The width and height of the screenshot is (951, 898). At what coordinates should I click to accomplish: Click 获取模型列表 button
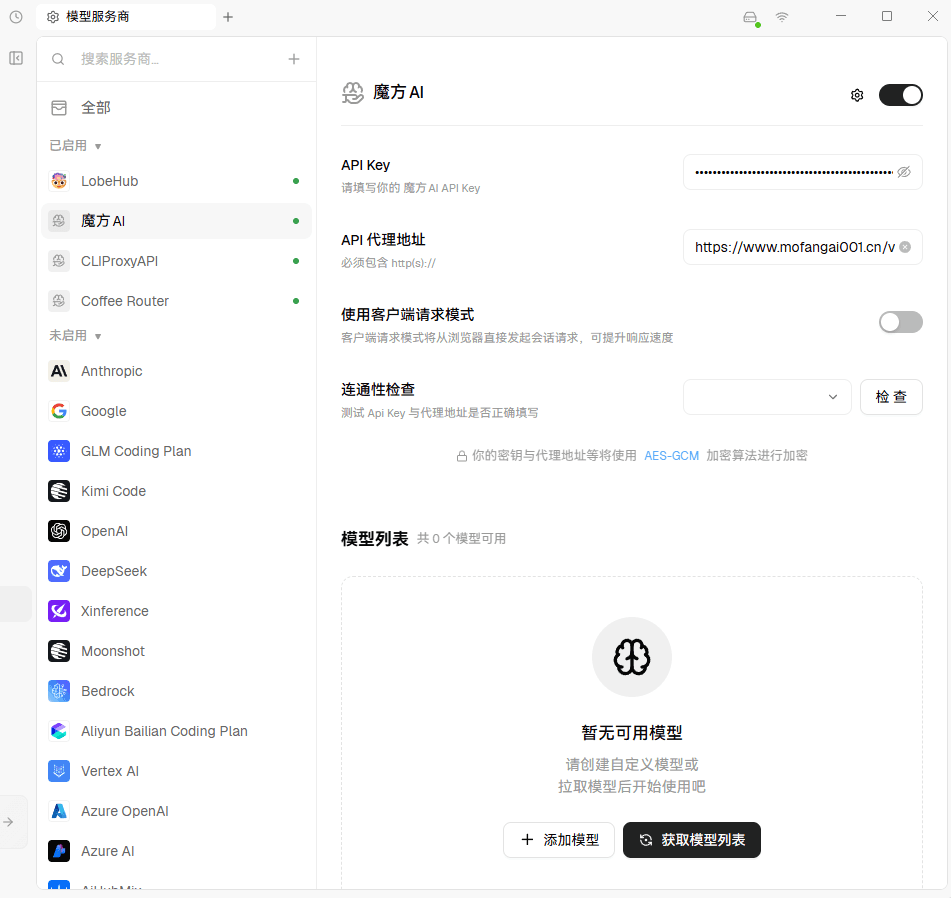click(x=691, y=840)
